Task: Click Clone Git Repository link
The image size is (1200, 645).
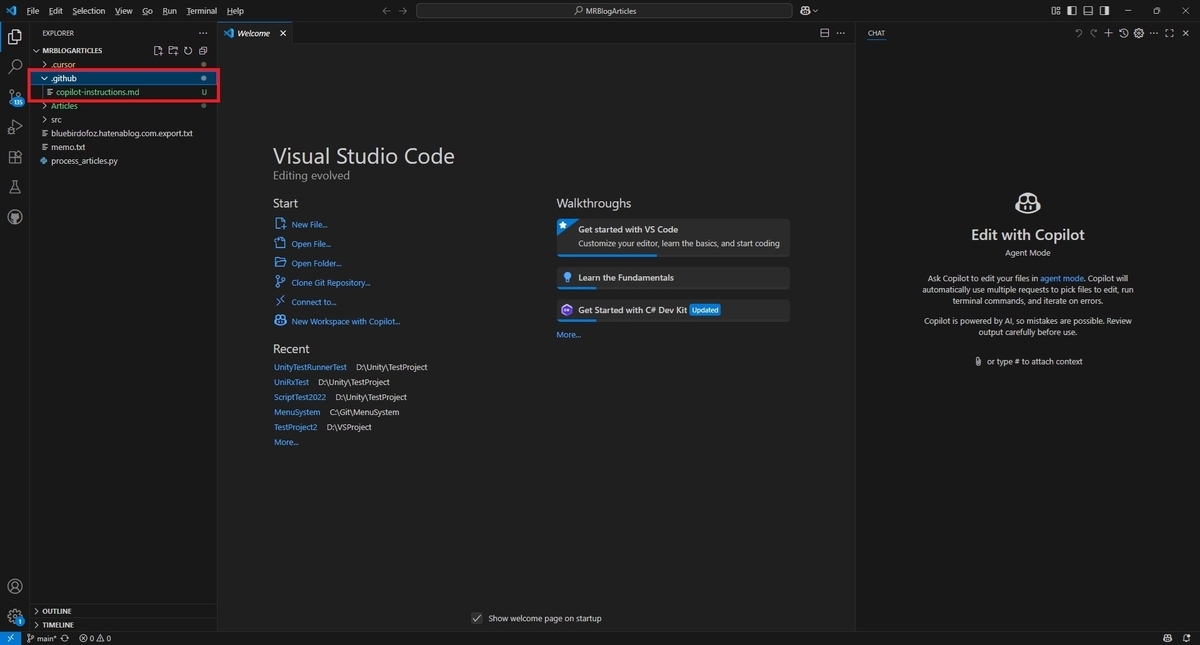Action: tap(330, 283)
